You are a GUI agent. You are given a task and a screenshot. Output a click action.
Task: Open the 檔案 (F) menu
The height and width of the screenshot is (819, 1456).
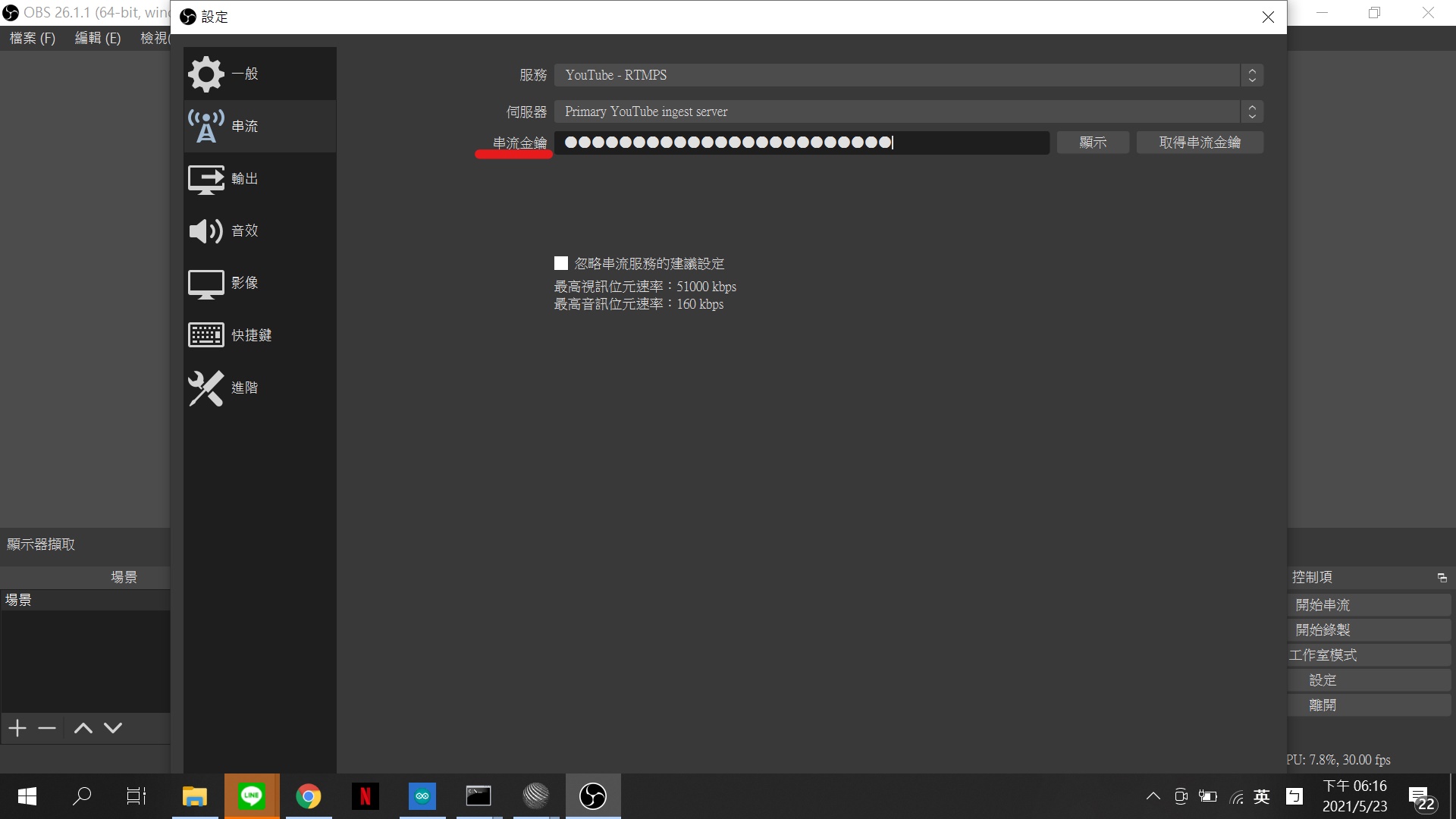pyautogui.click(x=33, y=38)
